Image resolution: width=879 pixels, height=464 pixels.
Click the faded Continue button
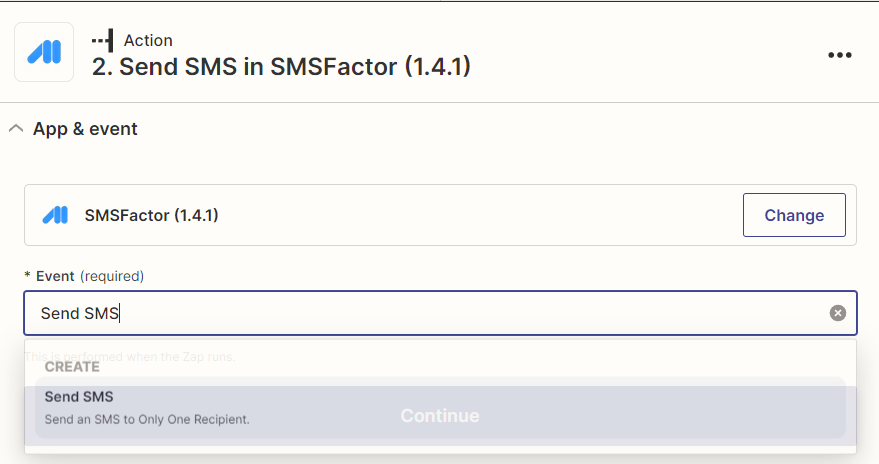pyautogui.click(x=440, y=416)
